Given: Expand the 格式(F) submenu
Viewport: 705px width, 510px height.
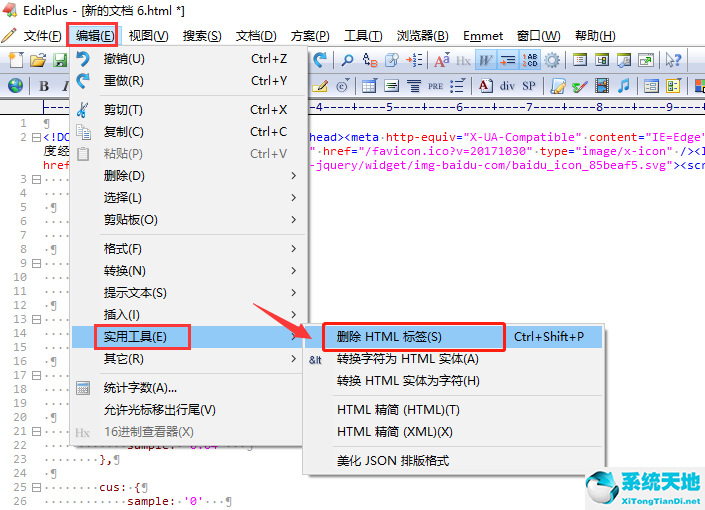Looking at the screenshot, I should point(188,249).
